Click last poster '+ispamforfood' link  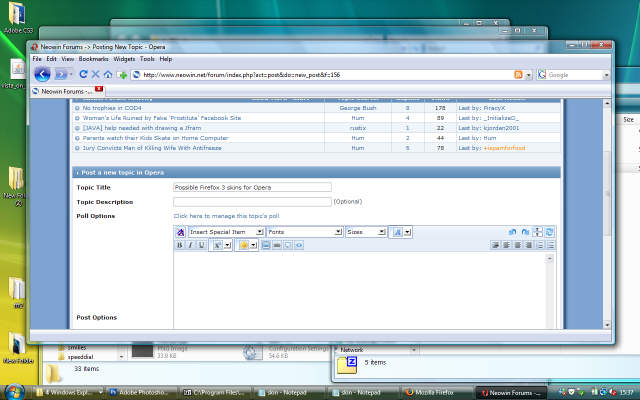[504, 148]
